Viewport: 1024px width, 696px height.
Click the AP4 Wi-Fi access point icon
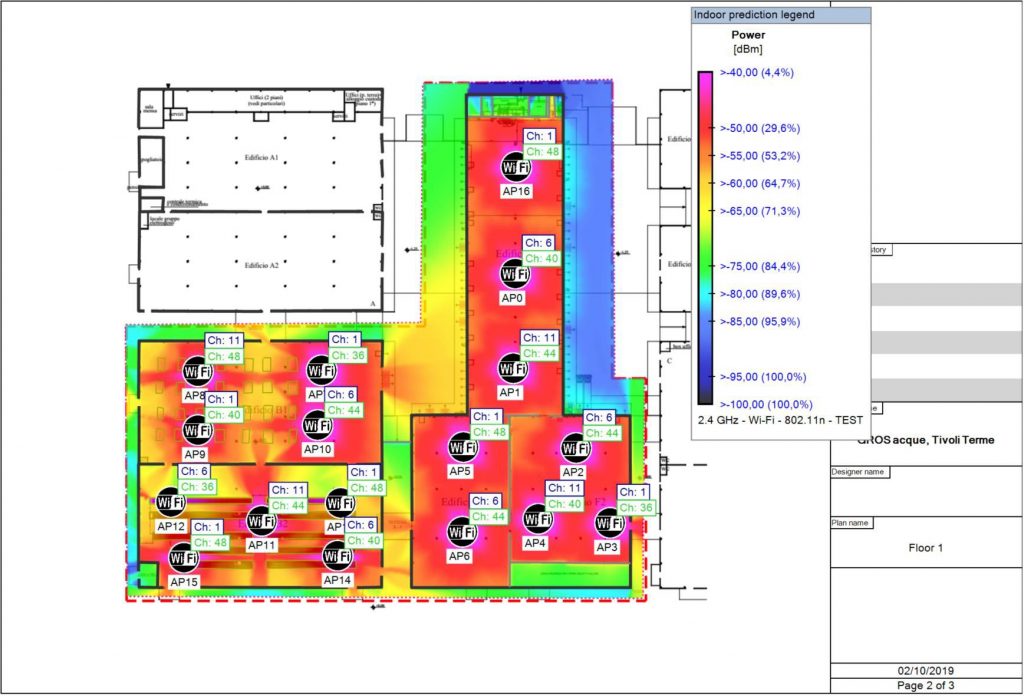(537, 519)
